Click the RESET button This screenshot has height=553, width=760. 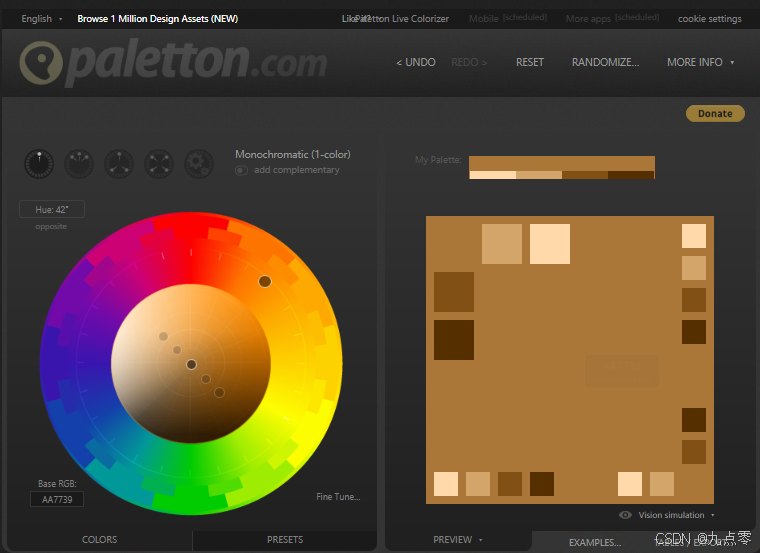pos(530,62)
